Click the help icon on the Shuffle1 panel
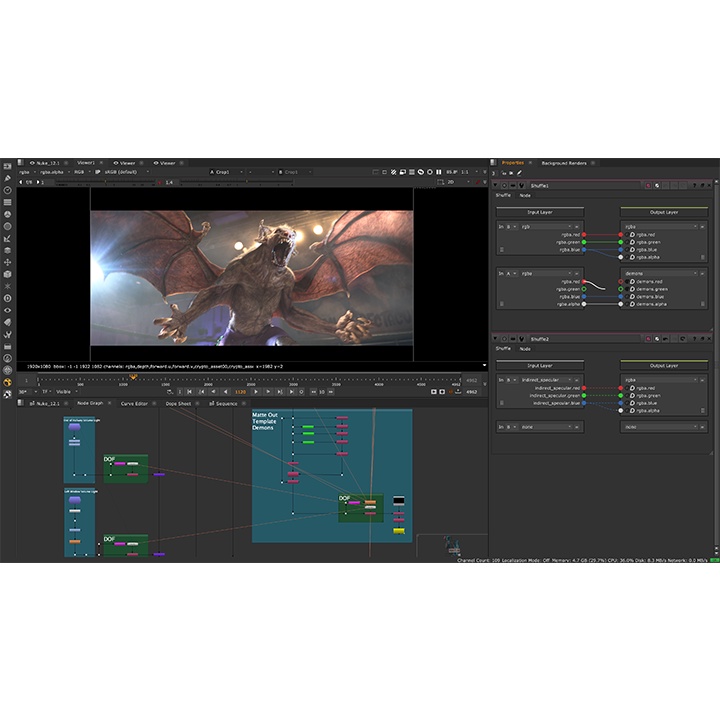Image resolution: width=720 pixels, height=720 pixels. (695, 185)
